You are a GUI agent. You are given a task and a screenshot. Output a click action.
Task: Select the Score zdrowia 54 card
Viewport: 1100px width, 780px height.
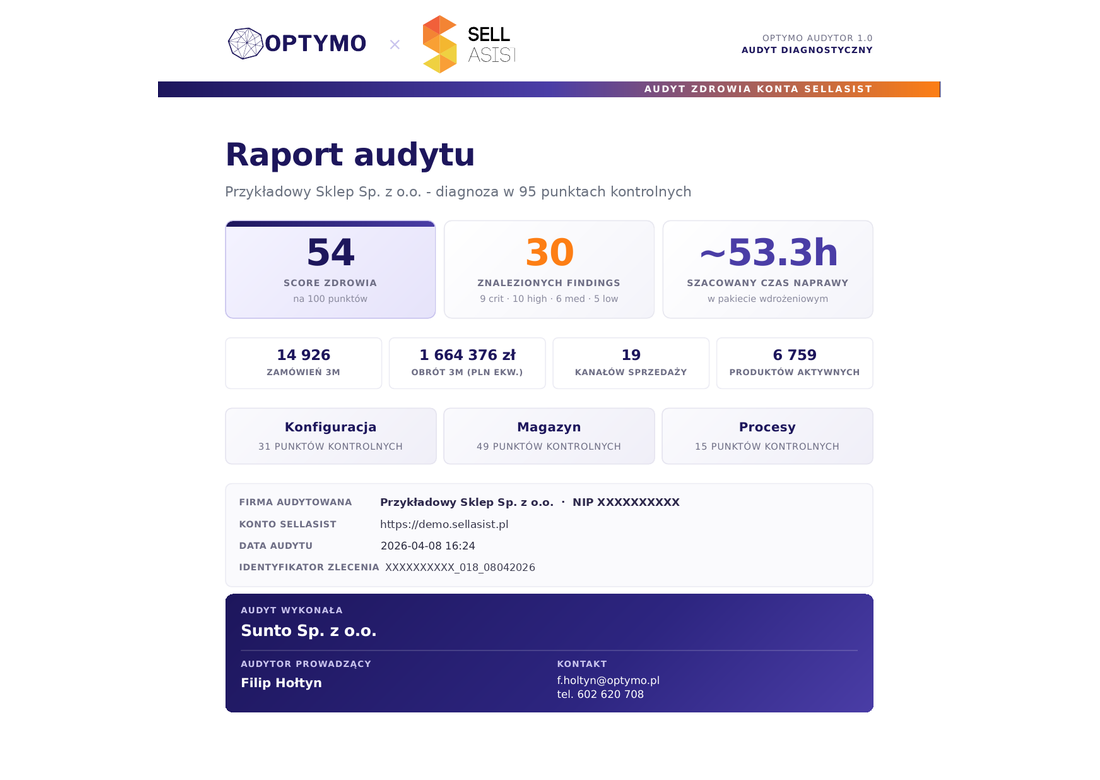(330, 270)
